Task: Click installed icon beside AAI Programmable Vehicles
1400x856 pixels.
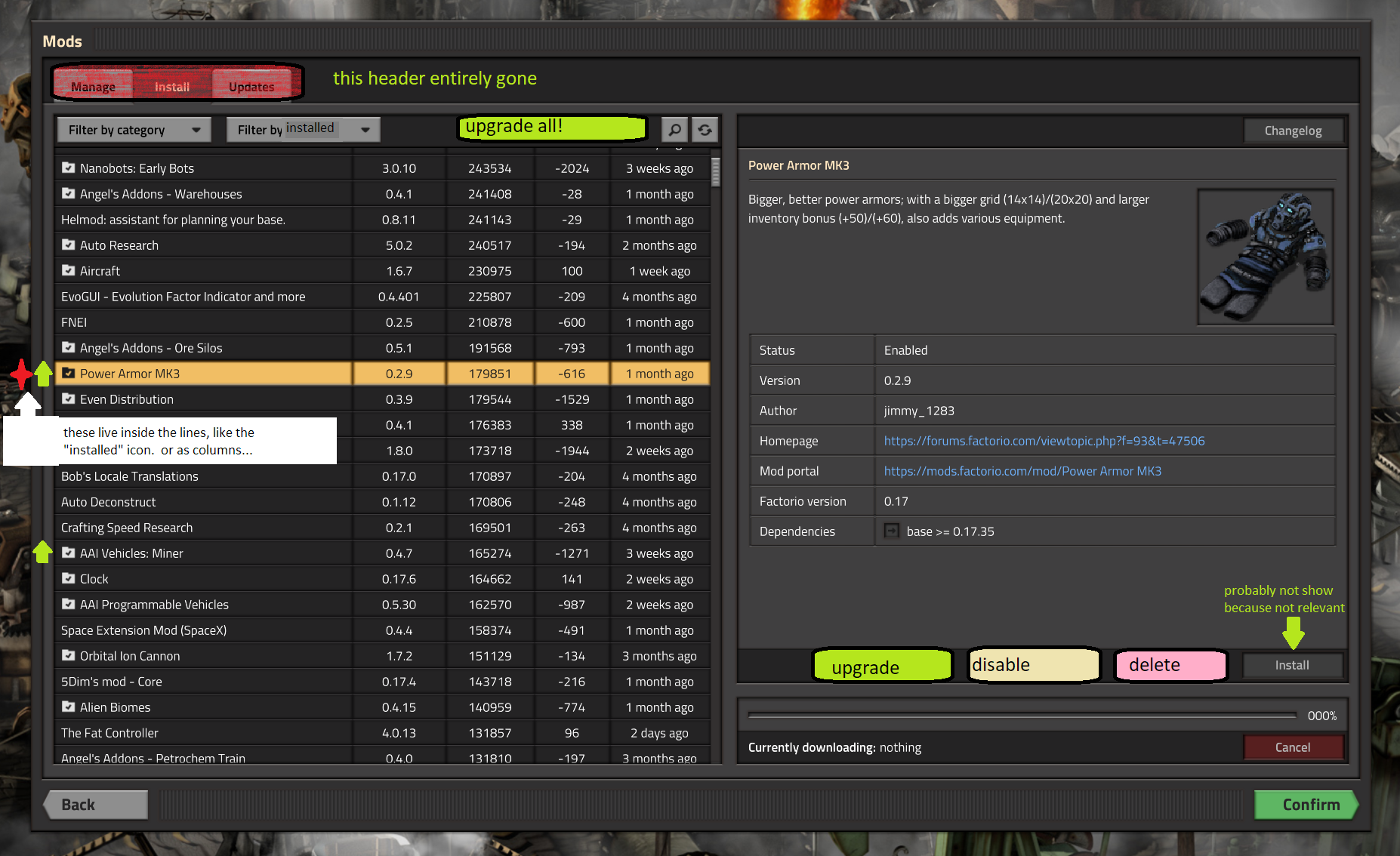Action: 68,604
